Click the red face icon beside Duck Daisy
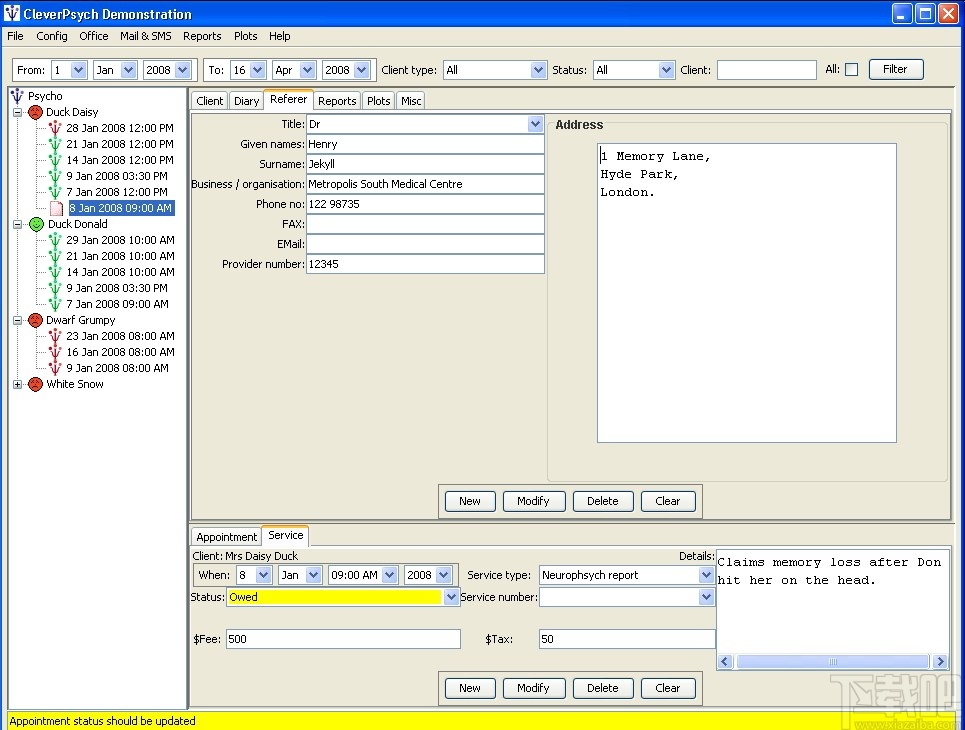The width and height of the screenshot is (965, 730). (35, 113)
